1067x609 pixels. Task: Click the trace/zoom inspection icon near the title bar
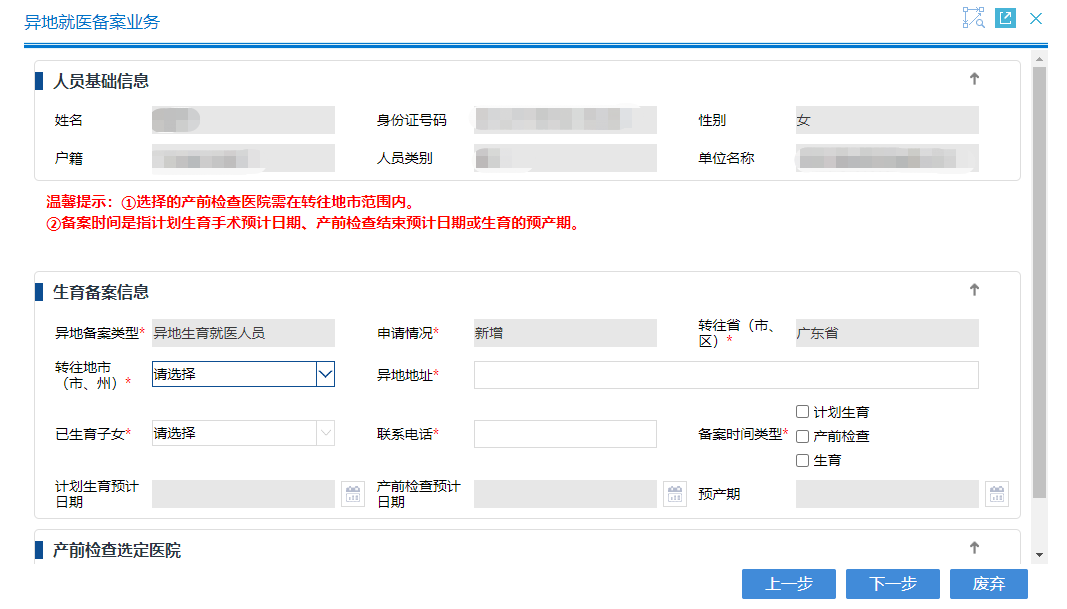click(x=972, y=18)
